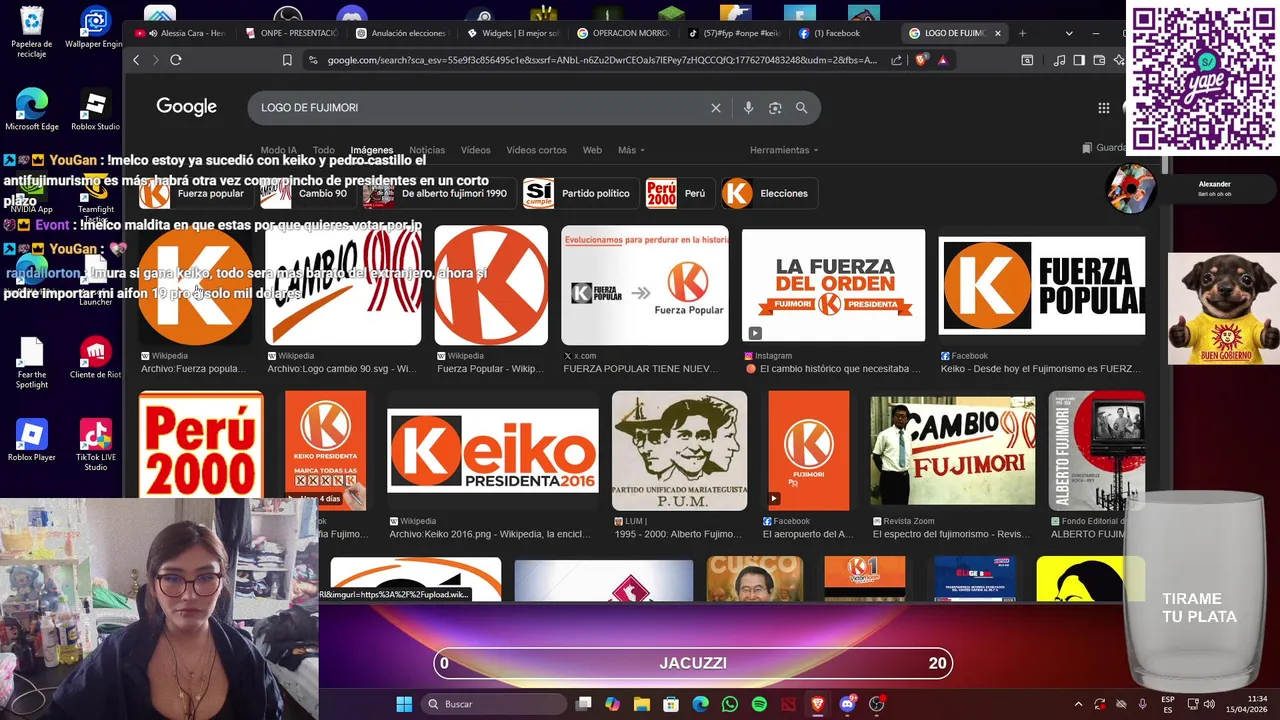Search by image with Google Lens
The width and height of the screenshot is (1280, 720).
[x=775, y=108]
